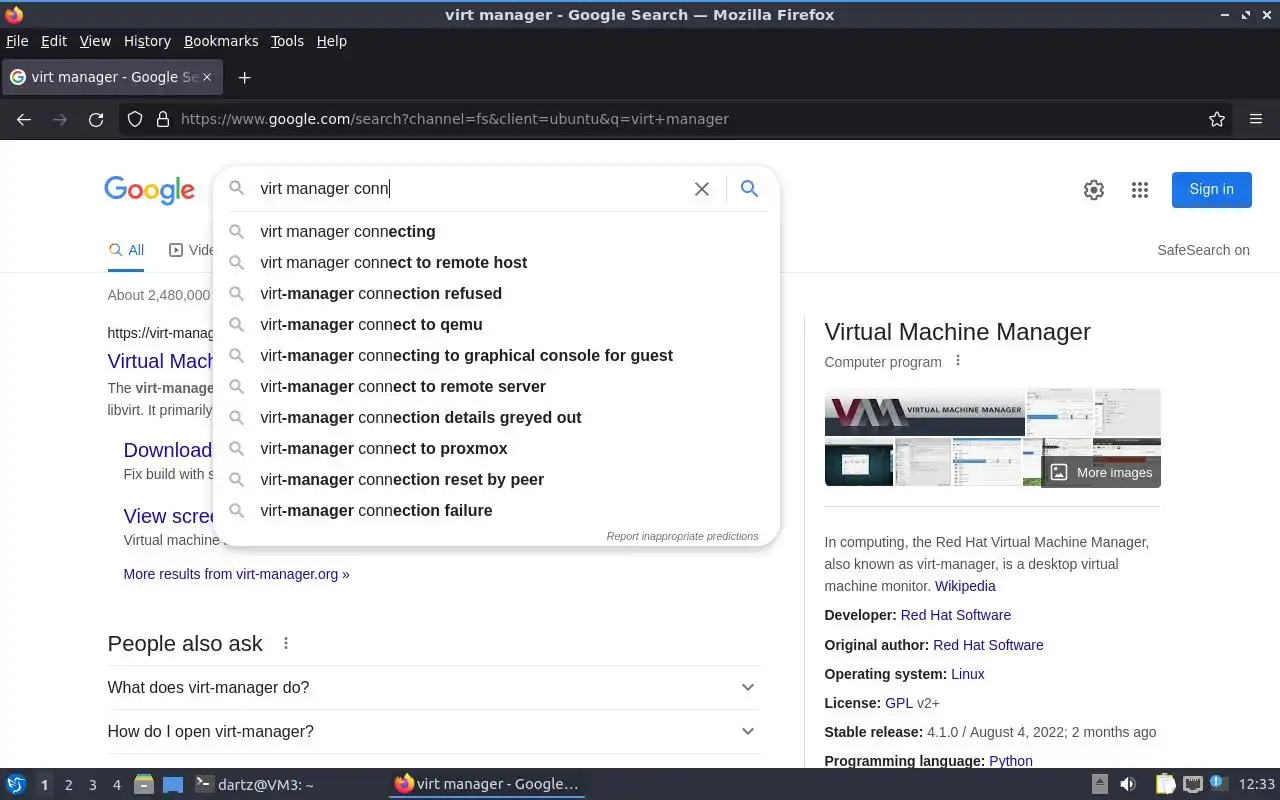
Task: Click the Firefox back arrow button
Action: coord(24,119)
